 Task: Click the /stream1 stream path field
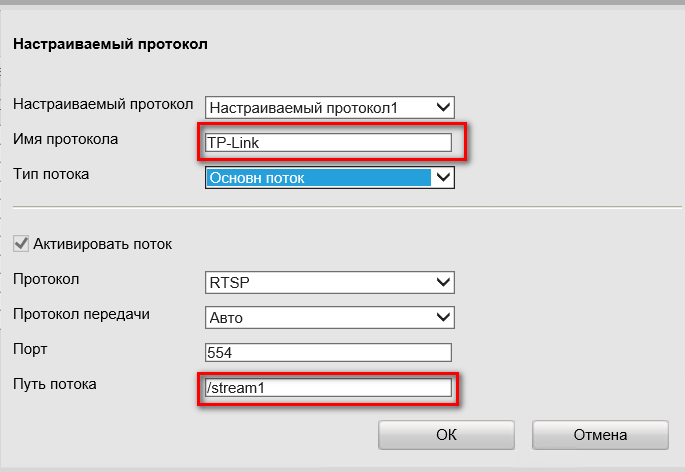coord(328,388)
